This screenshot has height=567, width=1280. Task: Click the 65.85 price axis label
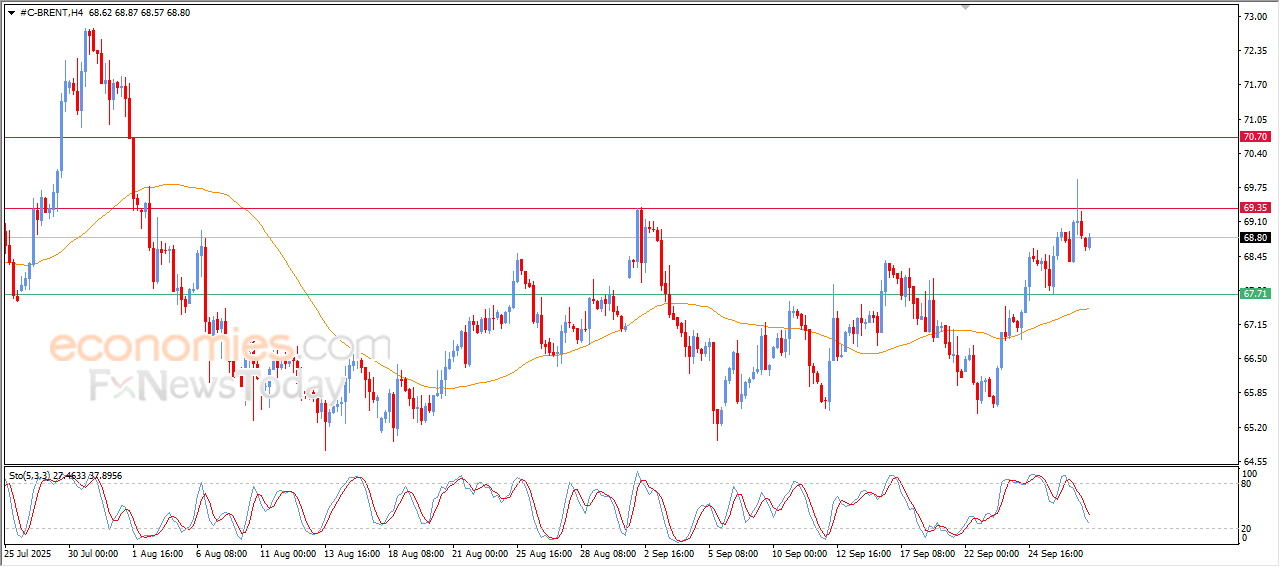[1254, 393]
